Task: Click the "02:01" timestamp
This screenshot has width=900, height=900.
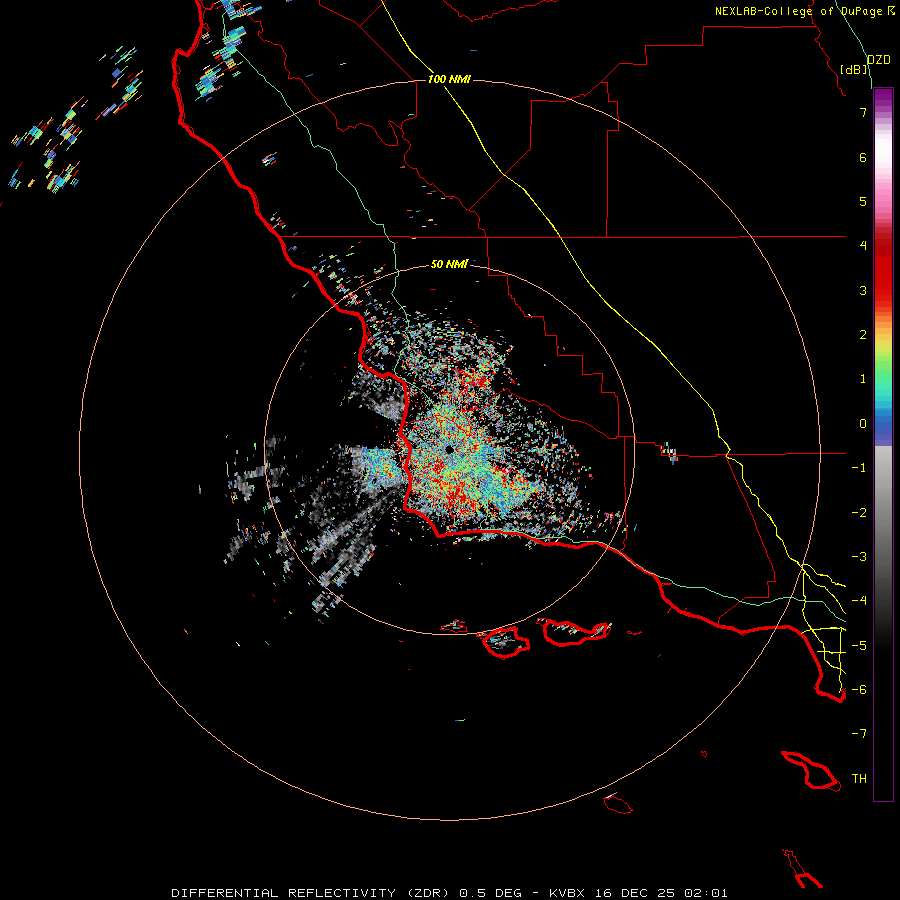Action: [706, 893]
